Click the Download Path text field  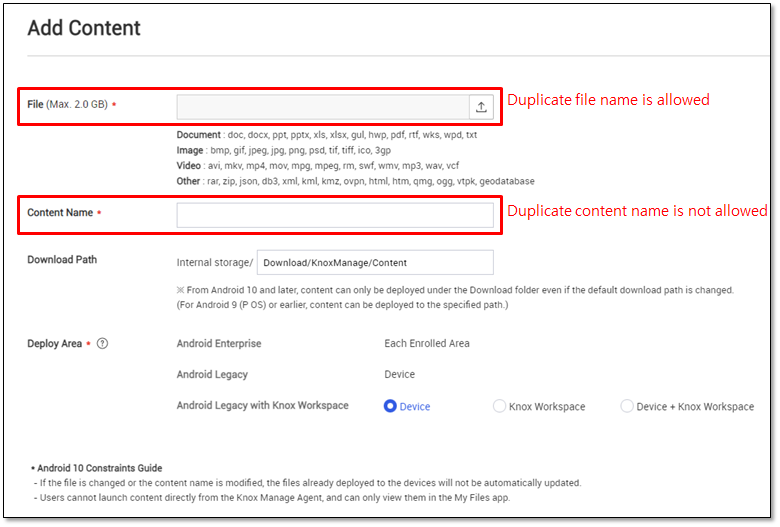pyautogui.click(x=375, y=262)
